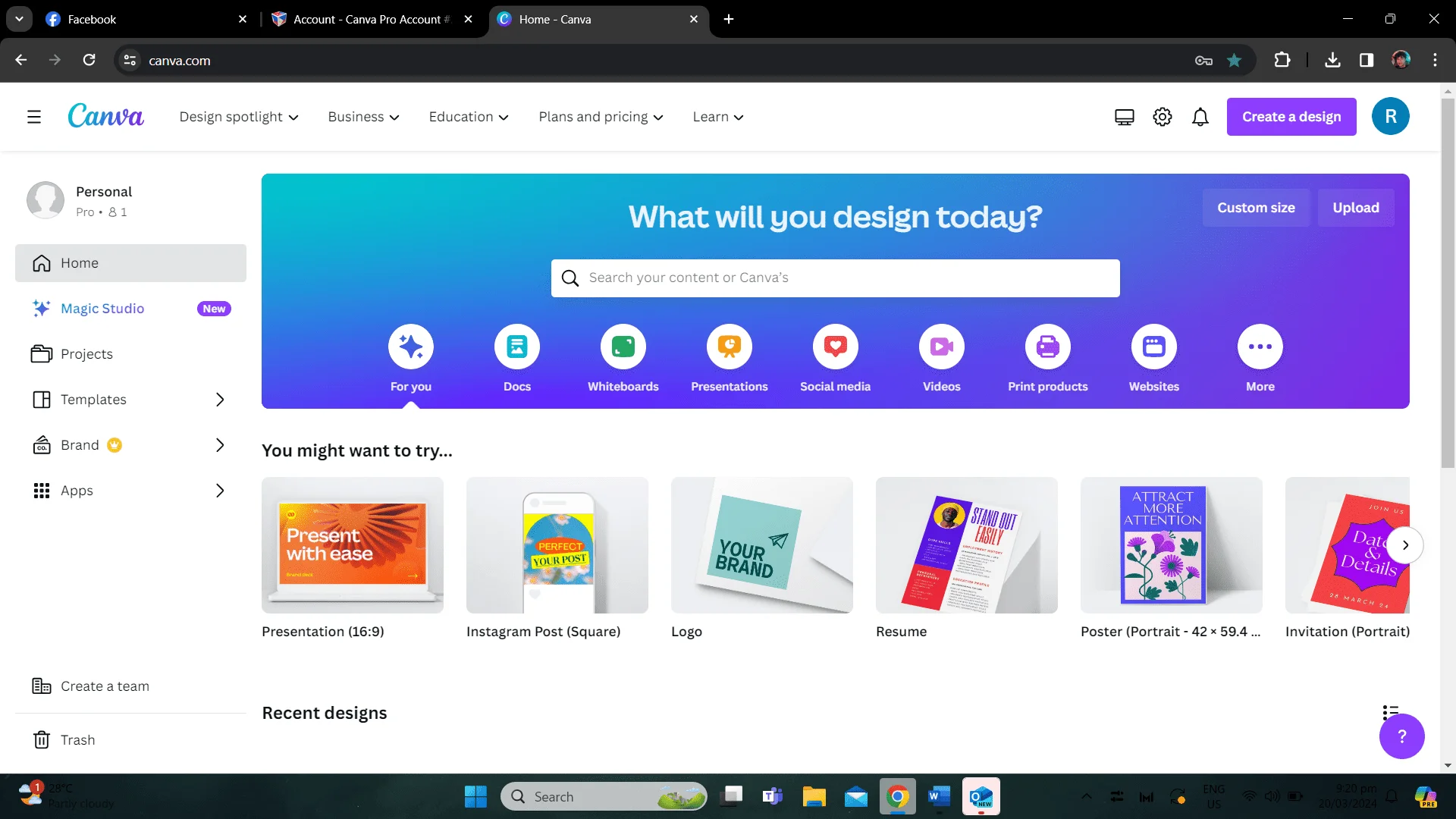Screen dimensions: 1456x819
Task: Switch to the Canva Pro Account tab
Action: (x=372, y=19)
